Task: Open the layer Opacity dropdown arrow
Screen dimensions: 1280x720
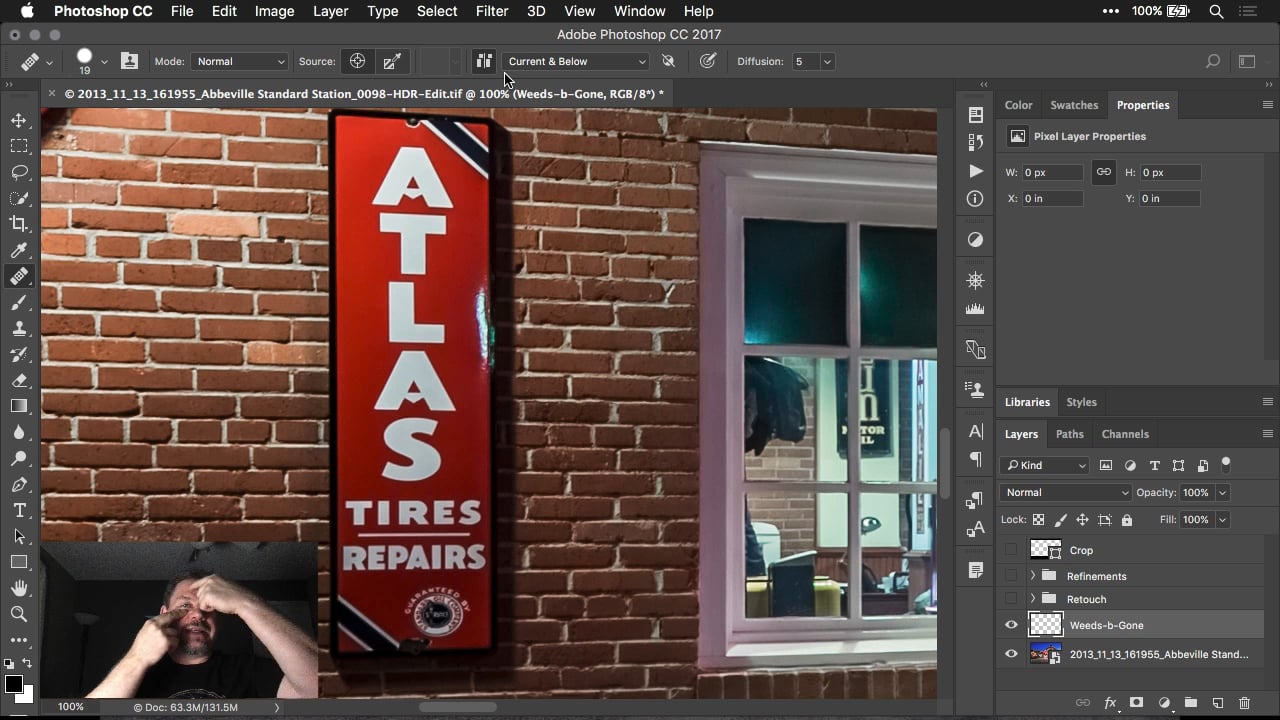Action: click(x=1222, y=492)
